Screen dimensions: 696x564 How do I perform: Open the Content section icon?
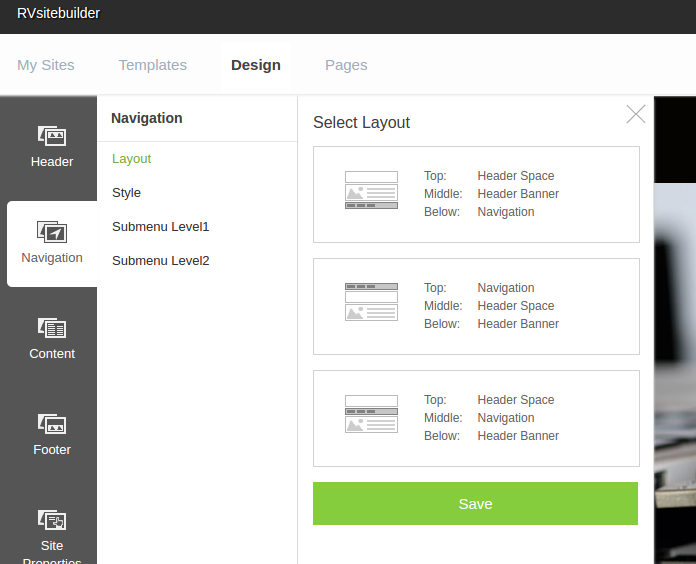[x=52, y=328]
